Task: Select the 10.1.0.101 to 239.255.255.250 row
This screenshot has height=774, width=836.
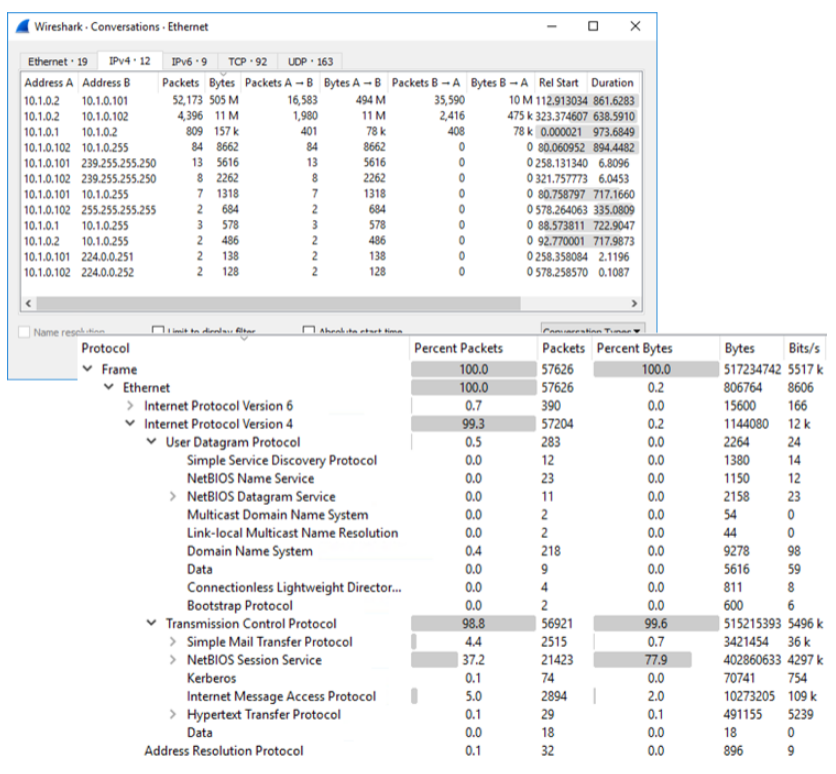Action: point(331,163)
